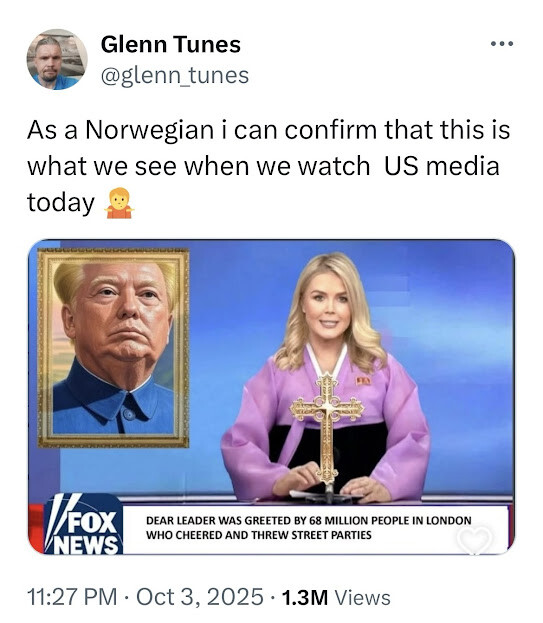The height and width of the screenshot is (623, 543).
Task: Click the framed portrait in the image
Action: pos(113,348)
